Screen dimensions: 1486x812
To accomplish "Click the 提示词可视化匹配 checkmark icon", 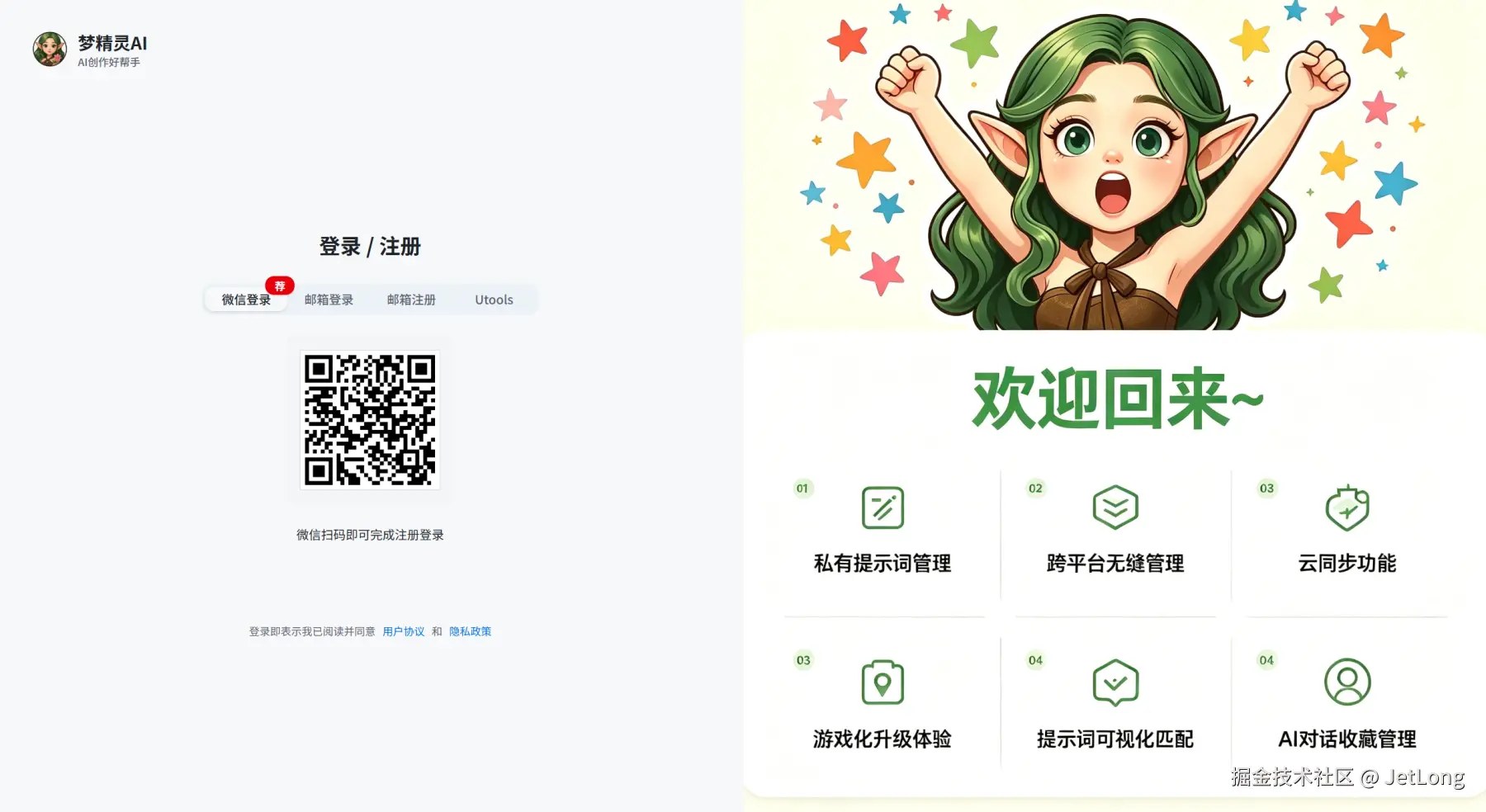I will click(1115, 682).
